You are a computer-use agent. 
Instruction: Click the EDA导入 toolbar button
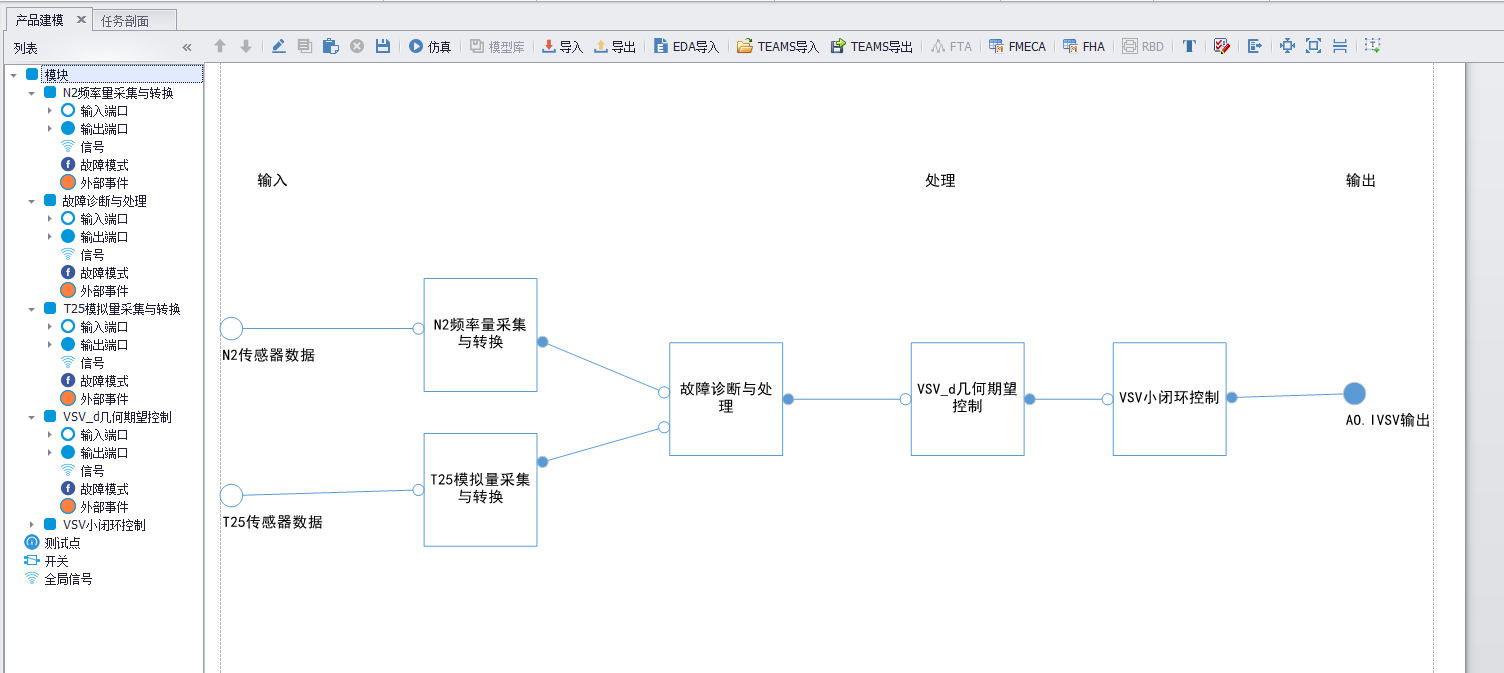coord(687,46)
